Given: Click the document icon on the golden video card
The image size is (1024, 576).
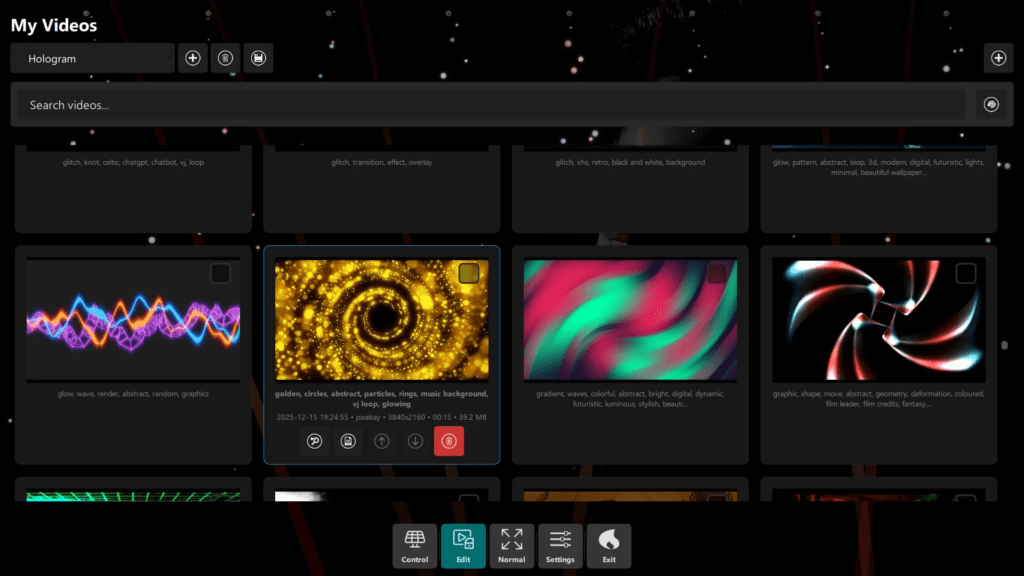Looking at the screenshot, I should pos(348,441).
